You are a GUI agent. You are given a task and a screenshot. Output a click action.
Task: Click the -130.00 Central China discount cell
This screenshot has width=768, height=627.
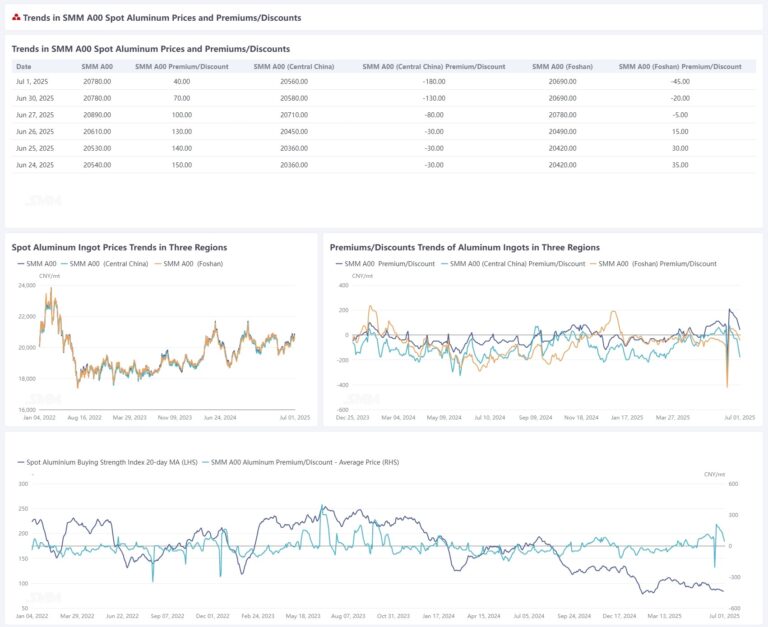[434, 98]
